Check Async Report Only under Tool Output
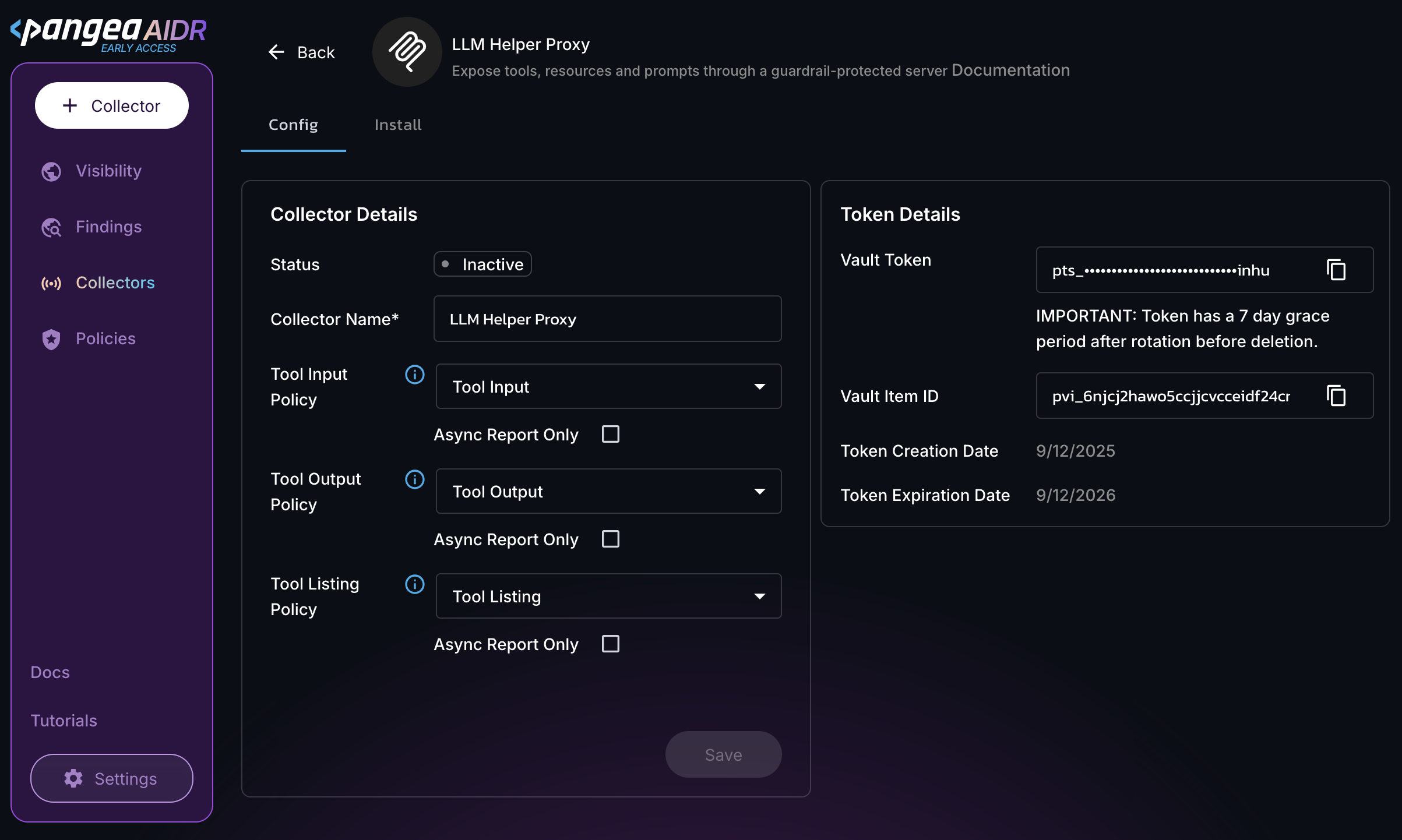The height and width of the screenshot is (840, 1402). tap(610, 539)
